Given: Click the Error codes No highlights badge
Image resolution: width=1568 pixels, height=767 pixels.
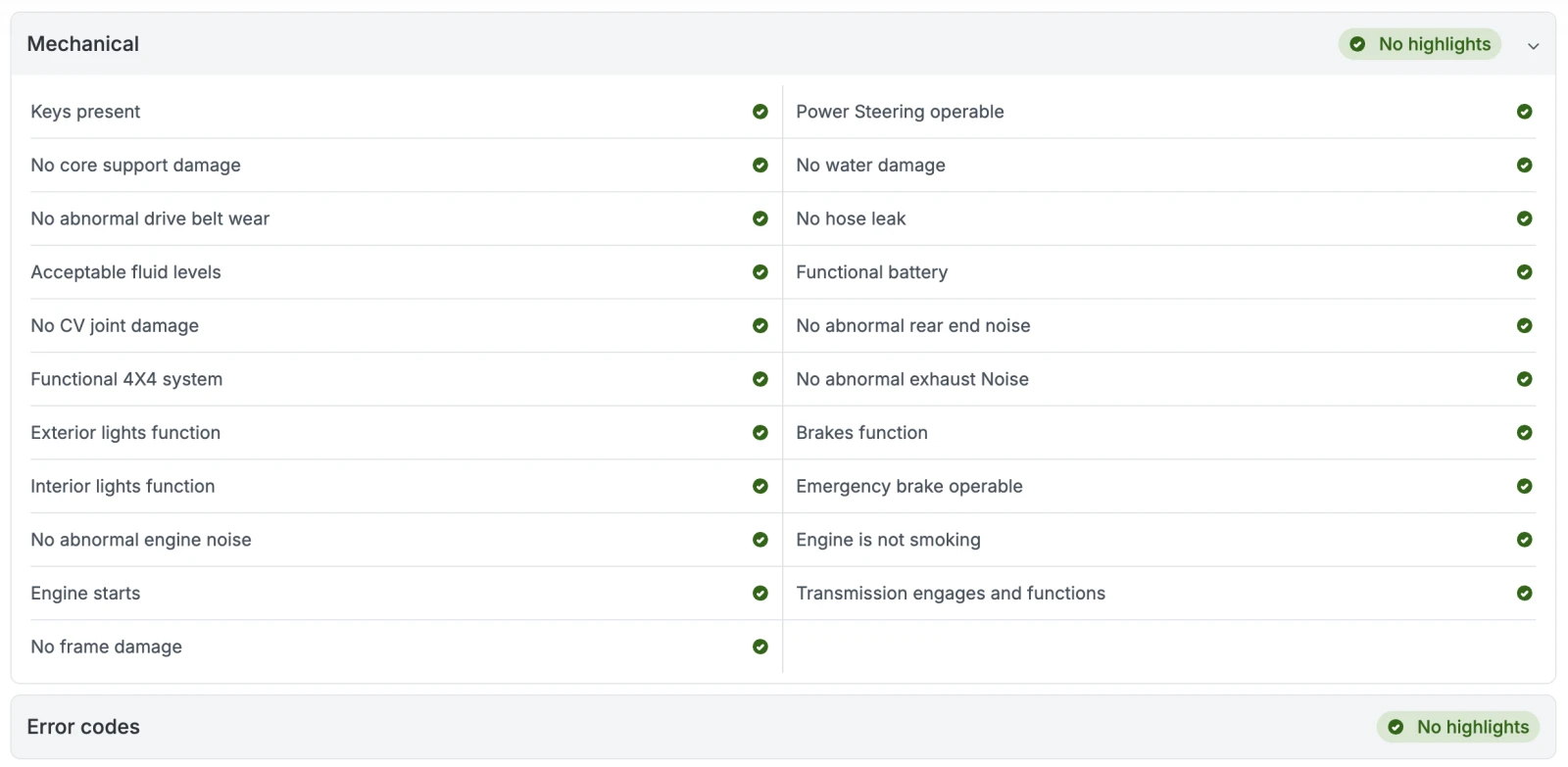Looking at the screenshot, I should tap(1458, 727).
